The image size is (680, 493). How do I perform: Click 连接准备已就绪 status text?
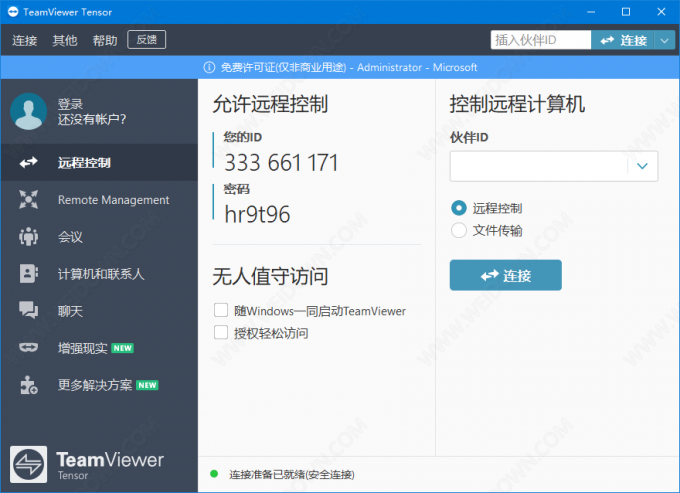tap(292, 474)
